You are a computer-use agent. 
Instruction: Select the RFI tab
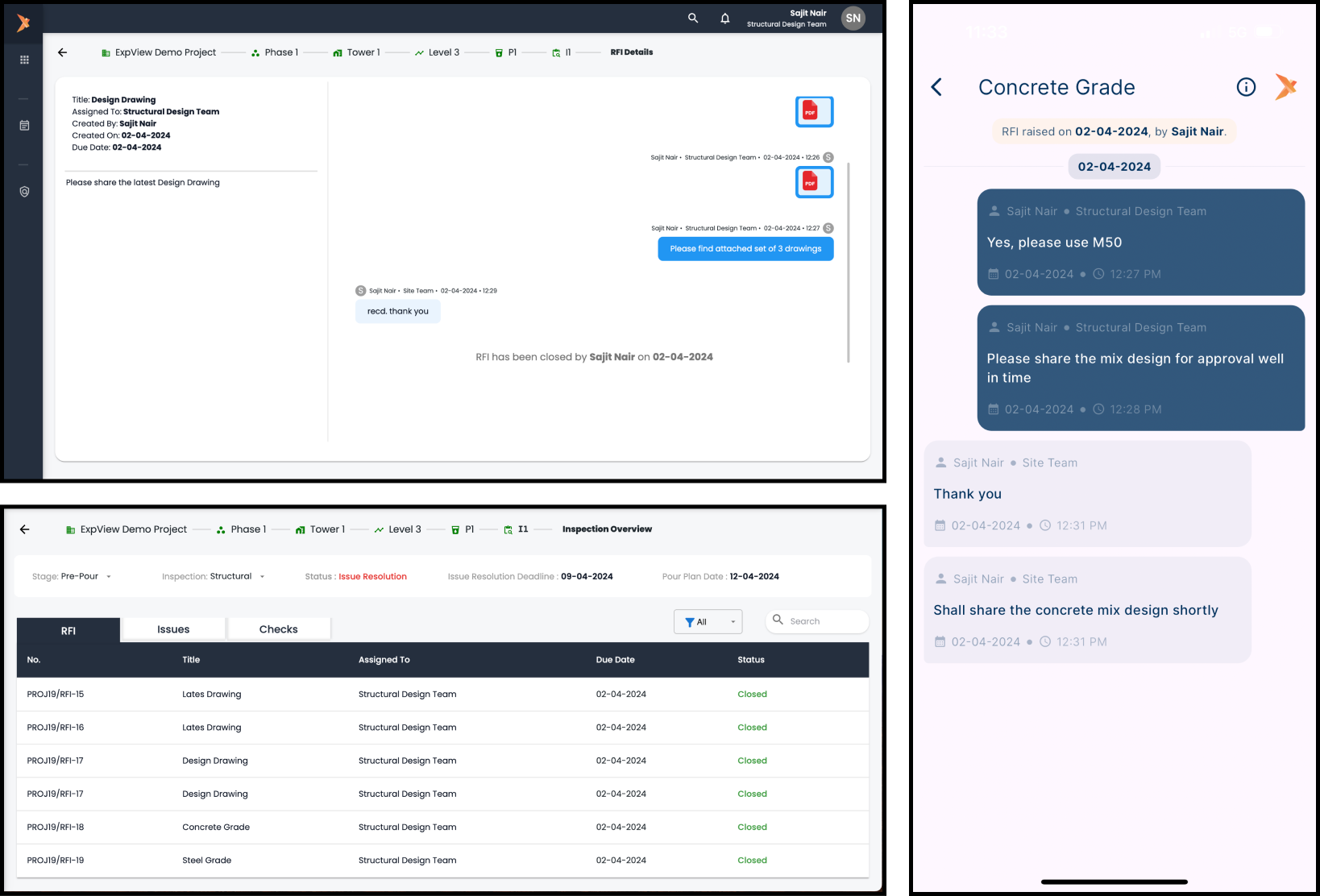(68, 631)
